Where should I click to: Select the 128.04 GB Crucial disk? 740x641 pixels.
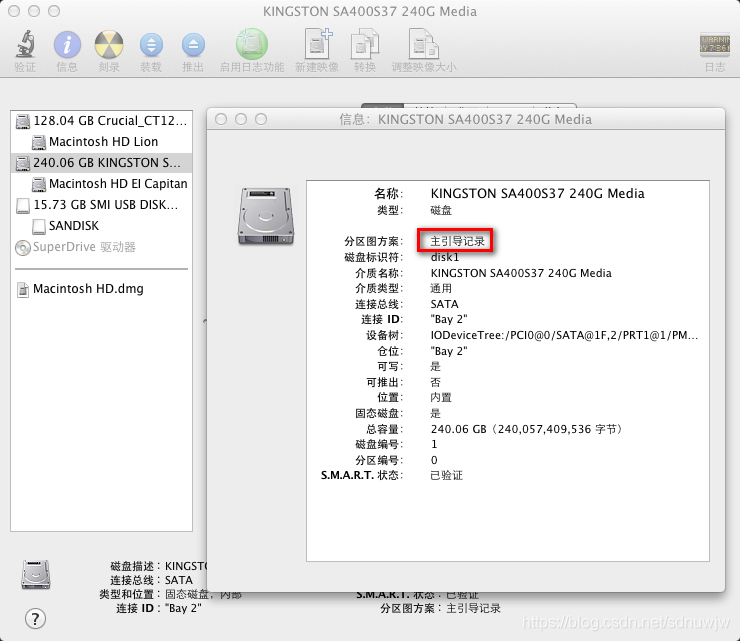(101, 121)
